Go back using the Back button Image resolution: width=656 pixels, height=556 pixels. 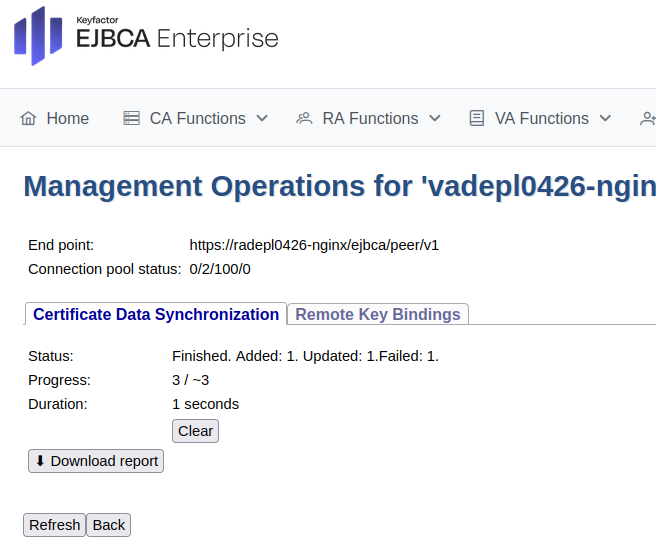[109, 525]
